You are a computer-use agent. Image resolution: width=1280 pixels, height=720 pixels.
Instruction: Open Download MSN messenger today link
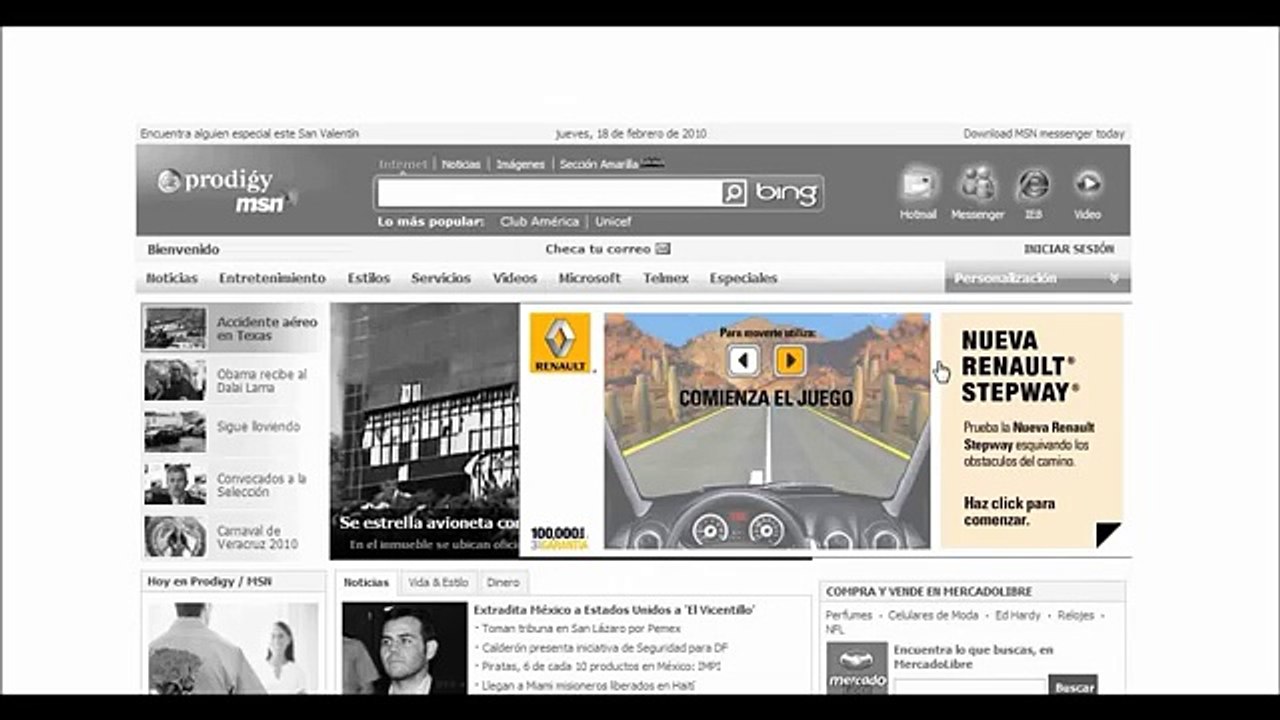pyautogui.click(x=1044, y=133)
